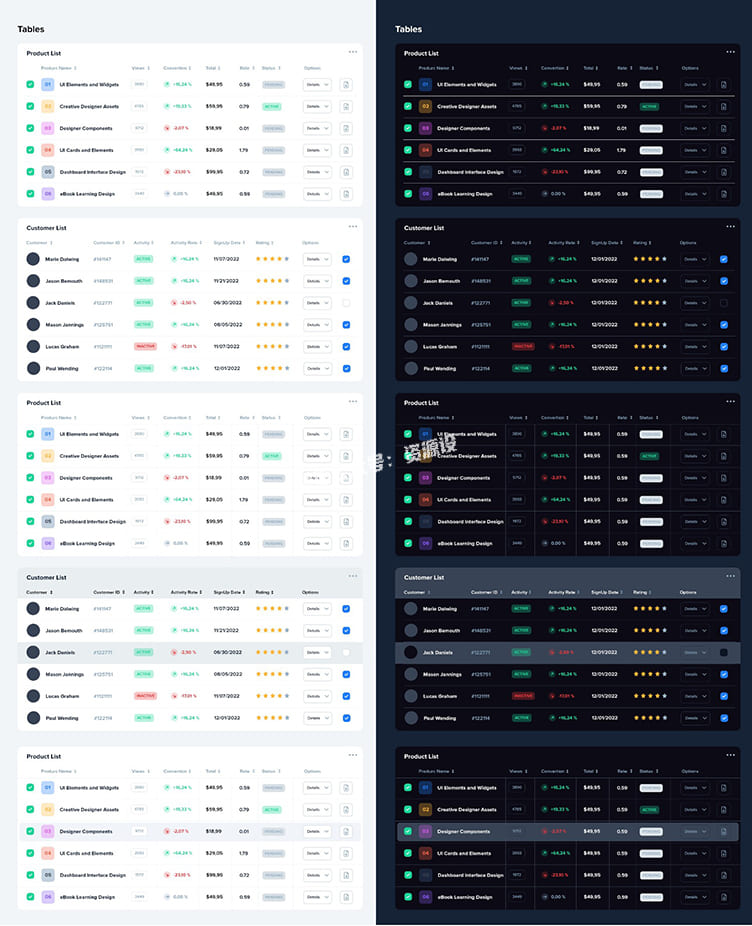Image resolution: width=752 pixels, height=926 pixels.
Task: Uncheck Paul Wending's checkbox in top dark Customer List
Action: click(x=723, y=368)
